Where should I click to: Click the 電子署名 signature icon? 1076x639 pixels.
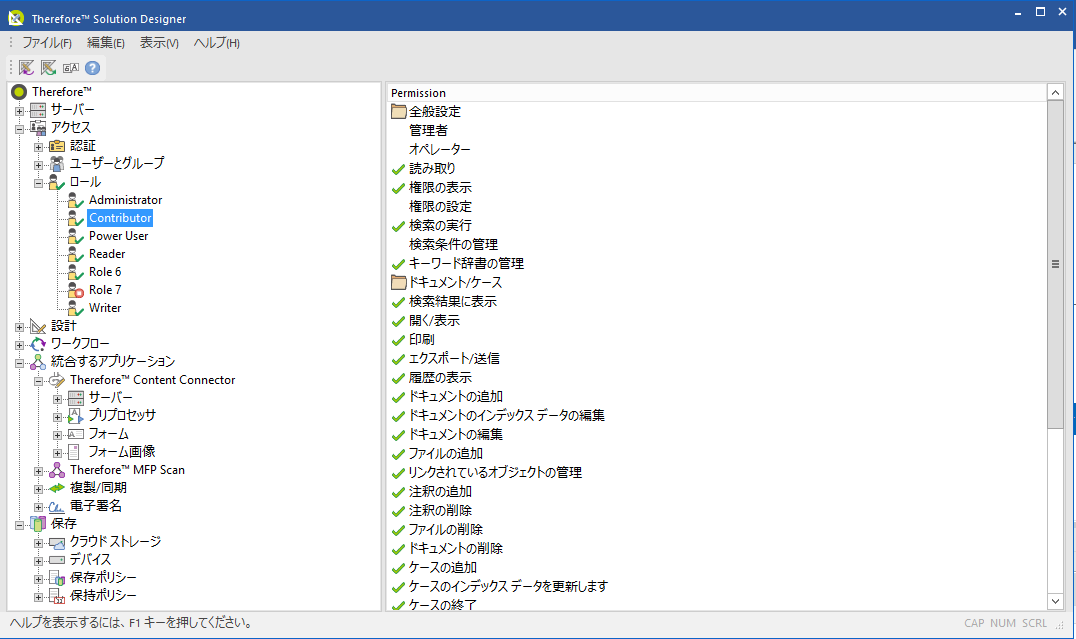(x=57, y=507)
